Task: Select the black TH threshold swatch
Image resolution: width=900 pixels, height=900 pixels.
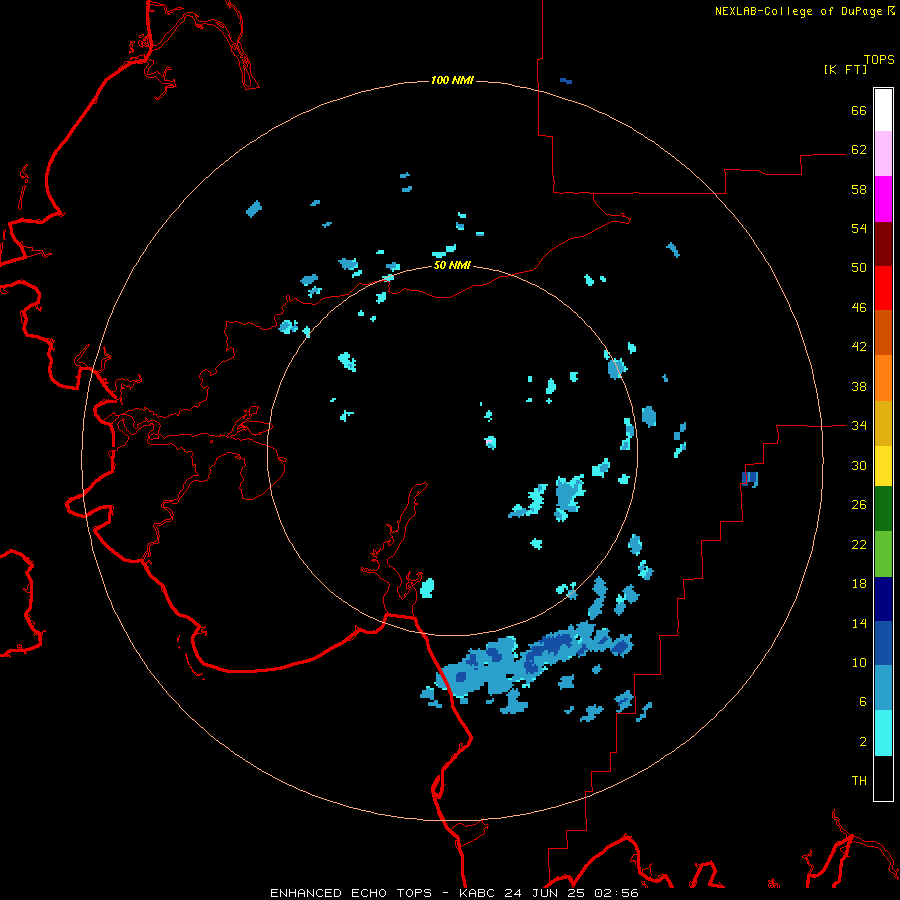Action: point(883,778)
